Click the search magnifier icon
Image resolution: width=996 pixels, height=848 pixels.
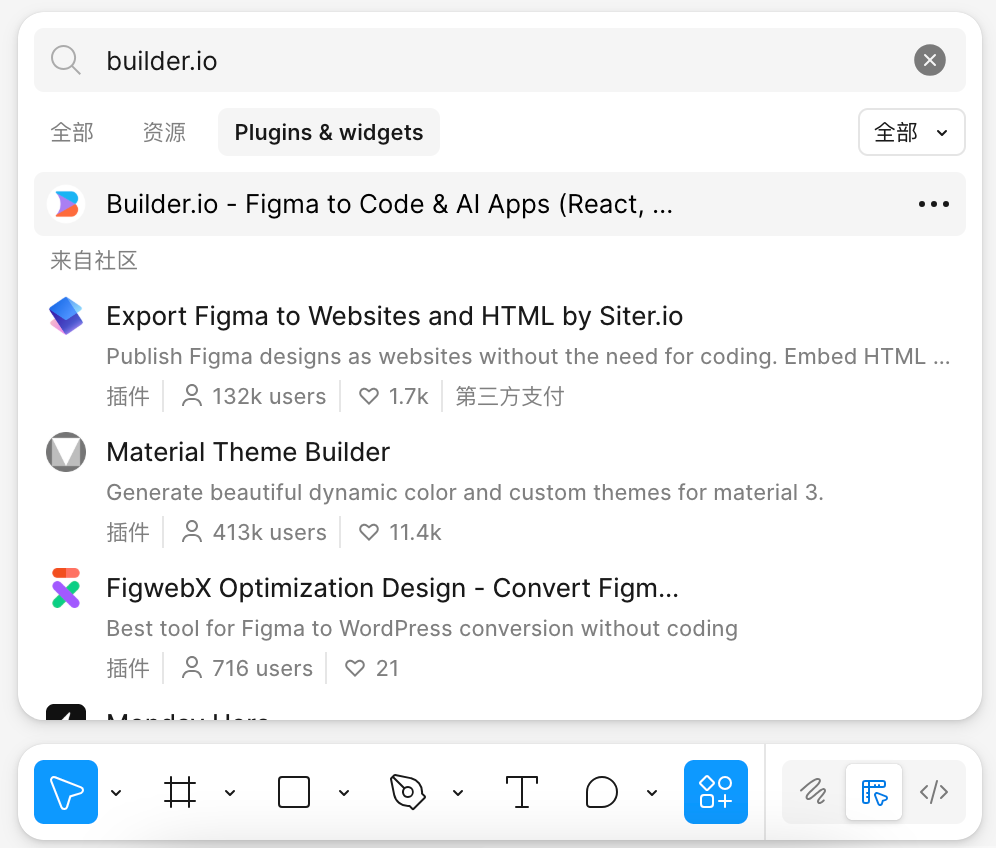click(x=65, y=60)
